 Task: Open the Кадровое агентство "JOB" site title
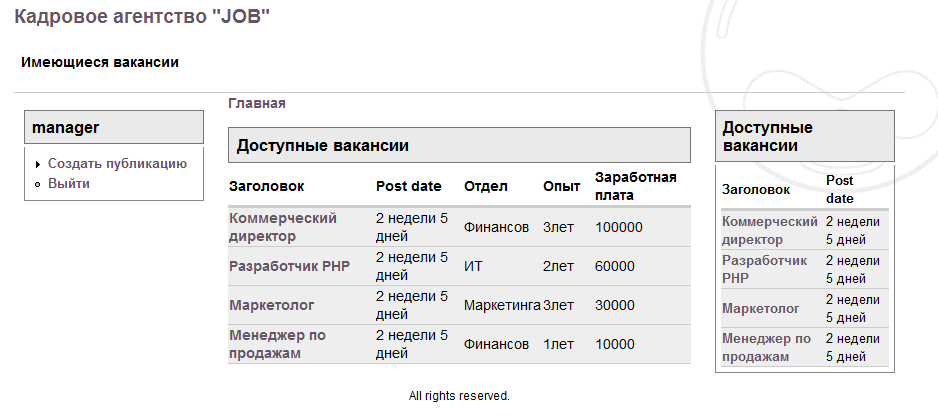point(142,16)
